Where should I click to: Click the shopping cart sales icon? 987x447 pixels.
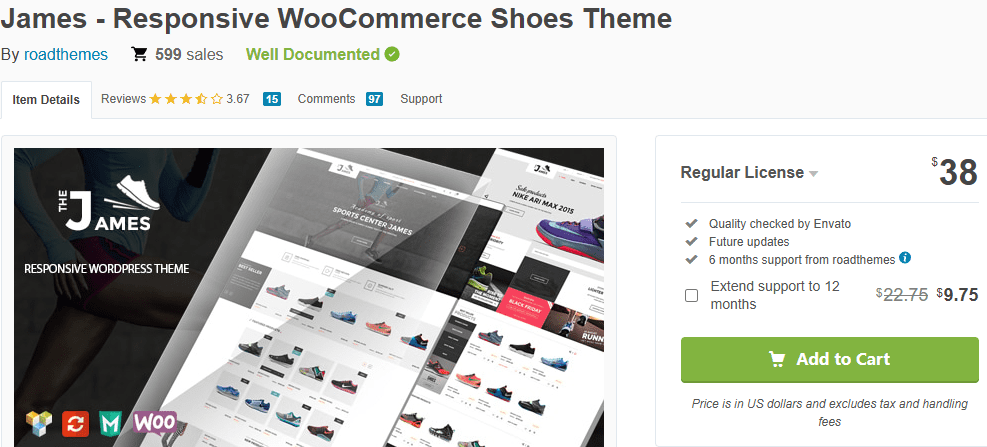click(x=139, y=55)
